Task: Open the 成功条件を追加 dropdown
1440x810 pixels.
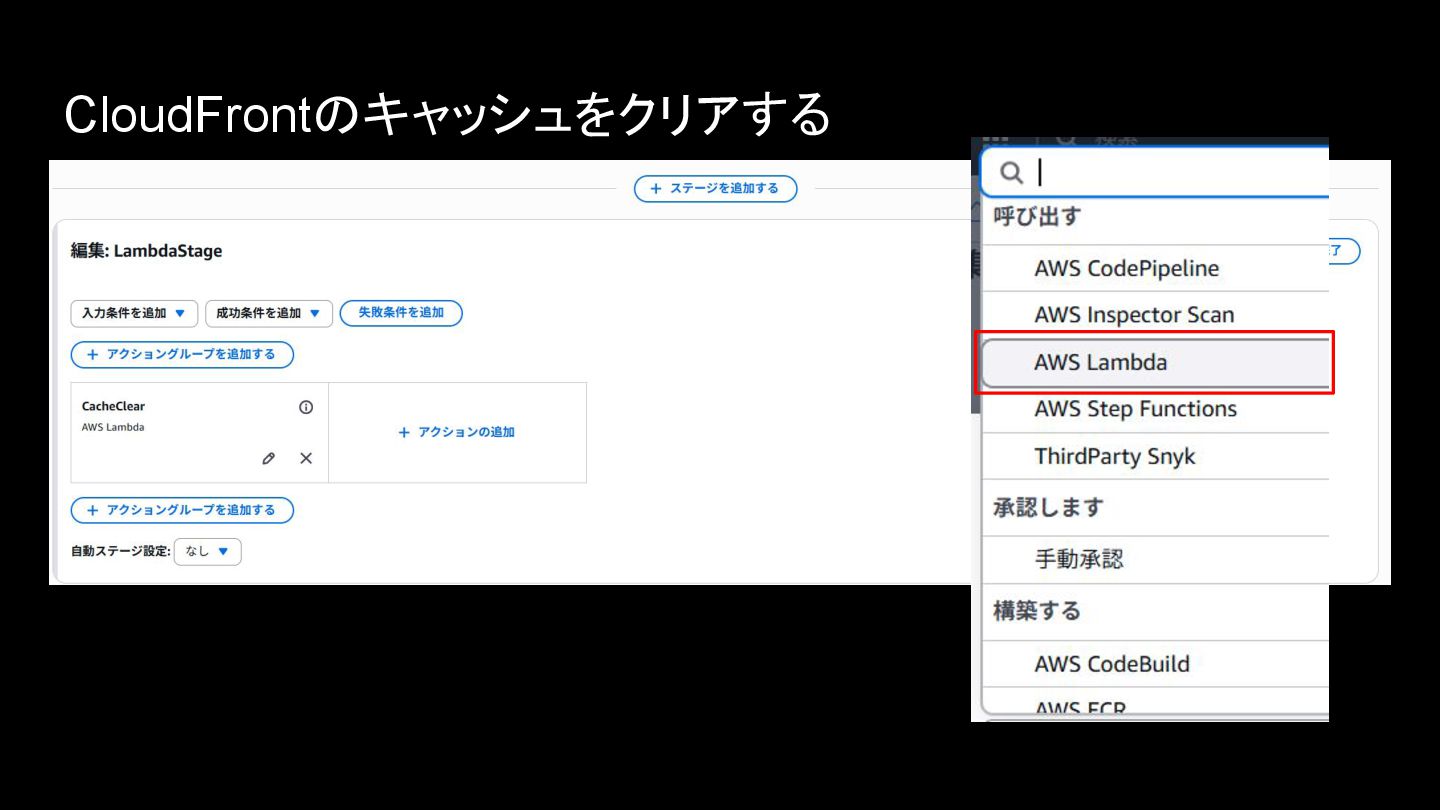Action: (x=269, y=313)
